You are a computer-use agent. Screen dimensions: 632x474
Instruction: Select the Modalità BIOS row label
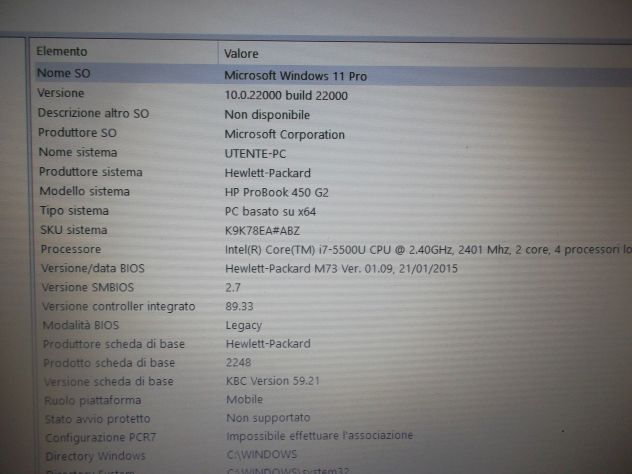tap(81, 325)
